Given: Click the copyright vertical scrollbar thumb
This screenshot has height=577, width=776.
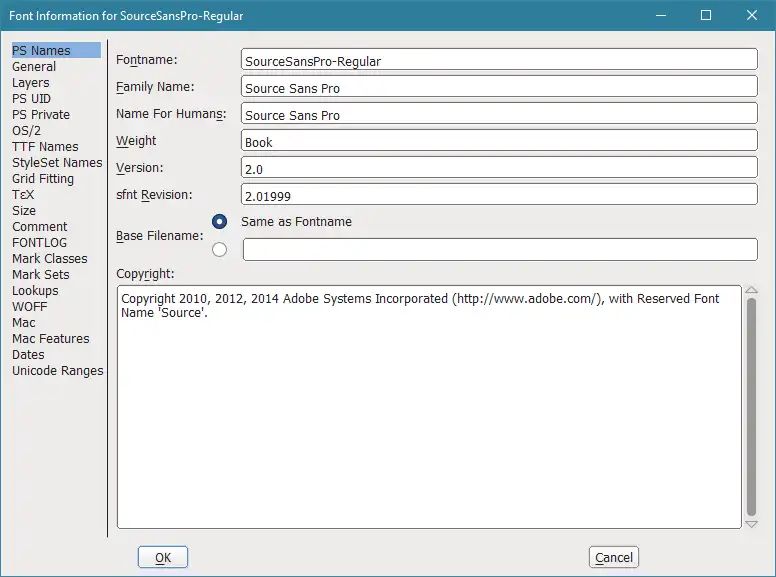Looking at the screenshot, I should [751, 407].
